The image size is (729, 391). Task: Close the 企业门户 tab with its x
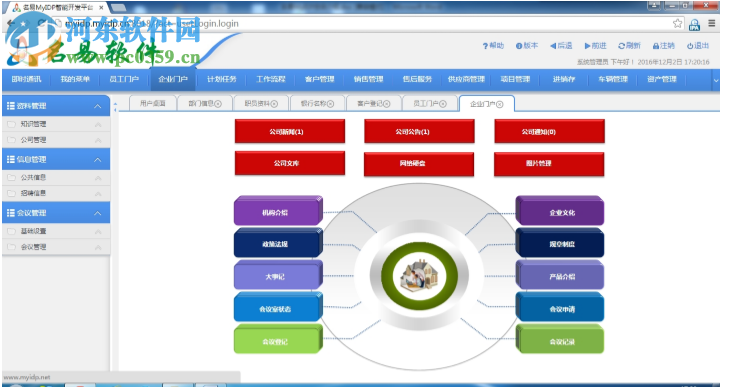[x=499, y=104]
